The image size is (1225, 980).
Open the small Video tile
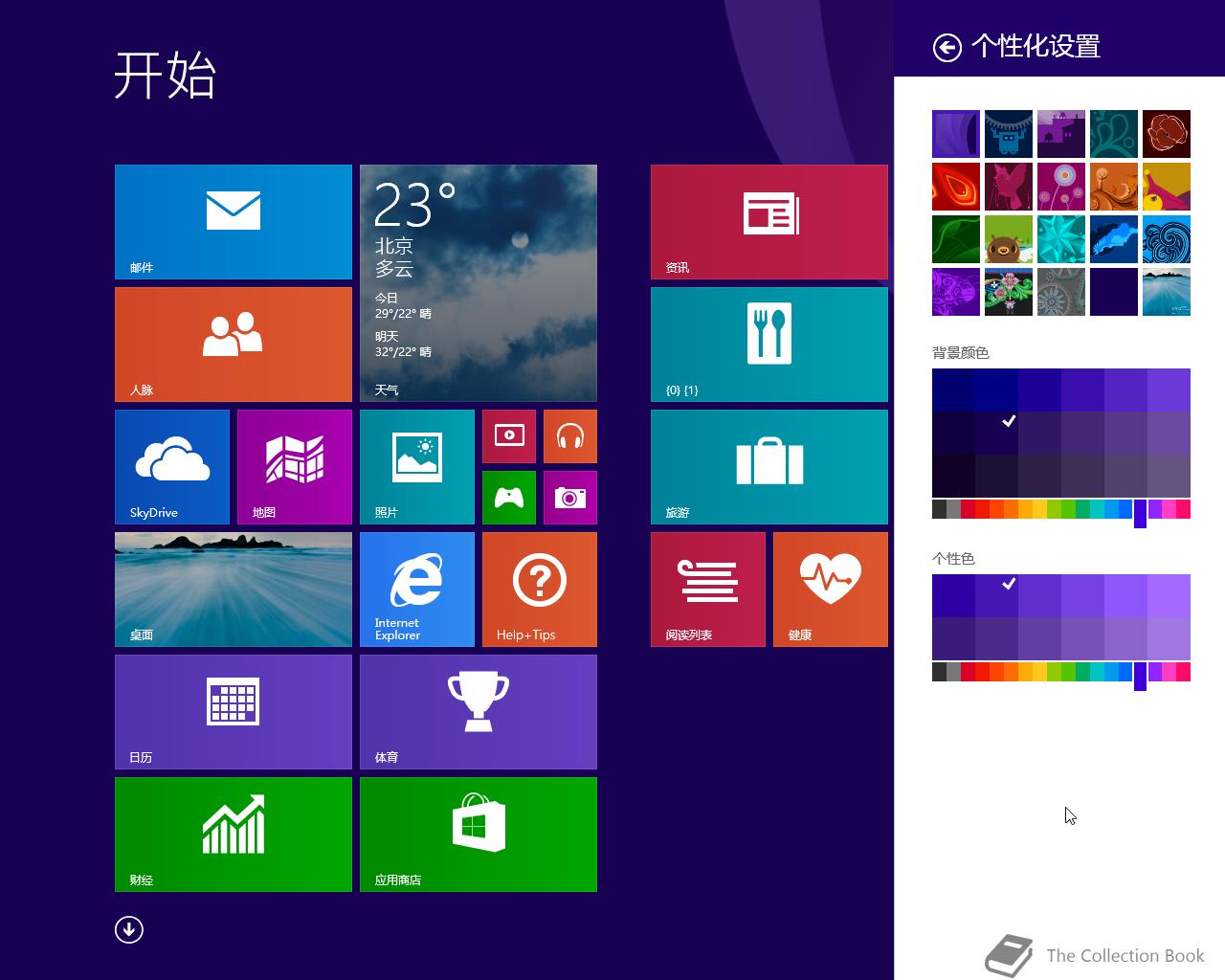point(509,436)
